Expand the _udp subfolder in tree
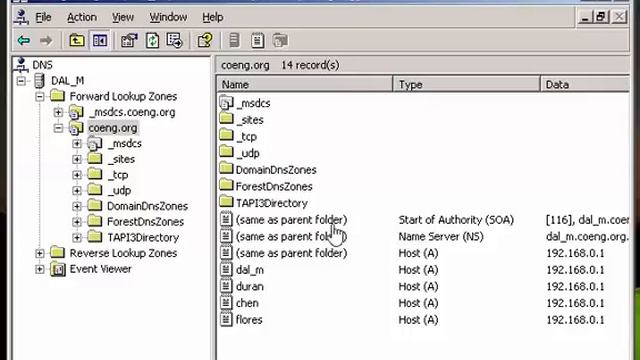This screenshot has width=640, height=360. click(x=77, y=191)
